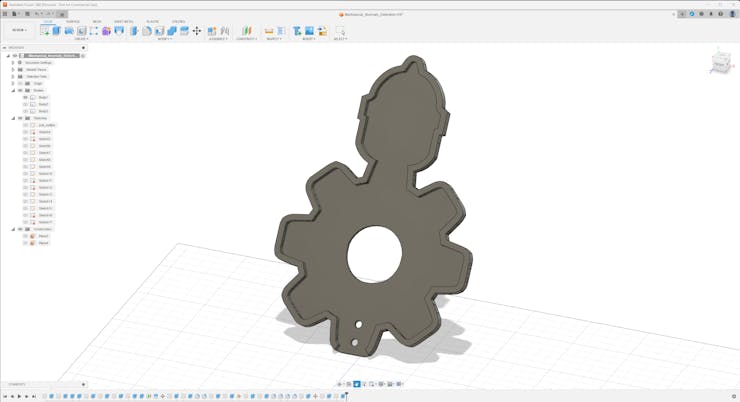Open the Modify menu dropdown
740x402 pixels.
(164, 39)
